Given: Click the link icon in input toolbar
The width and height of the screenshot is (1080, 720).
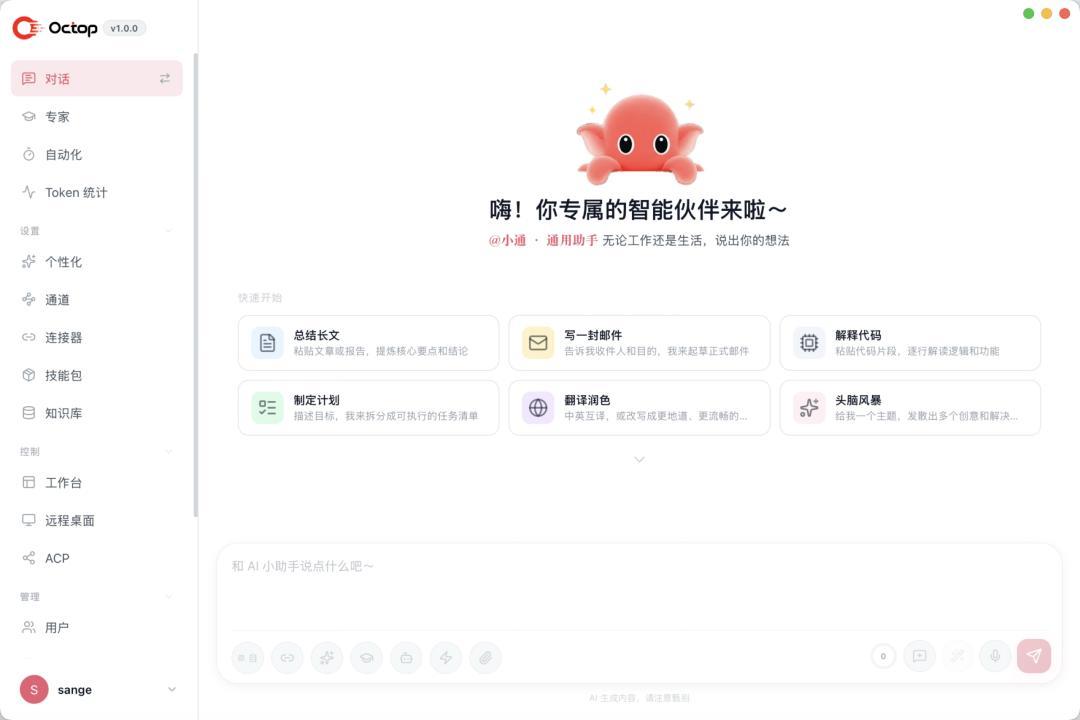Looking at the screenshot, I should click(287, 657).
